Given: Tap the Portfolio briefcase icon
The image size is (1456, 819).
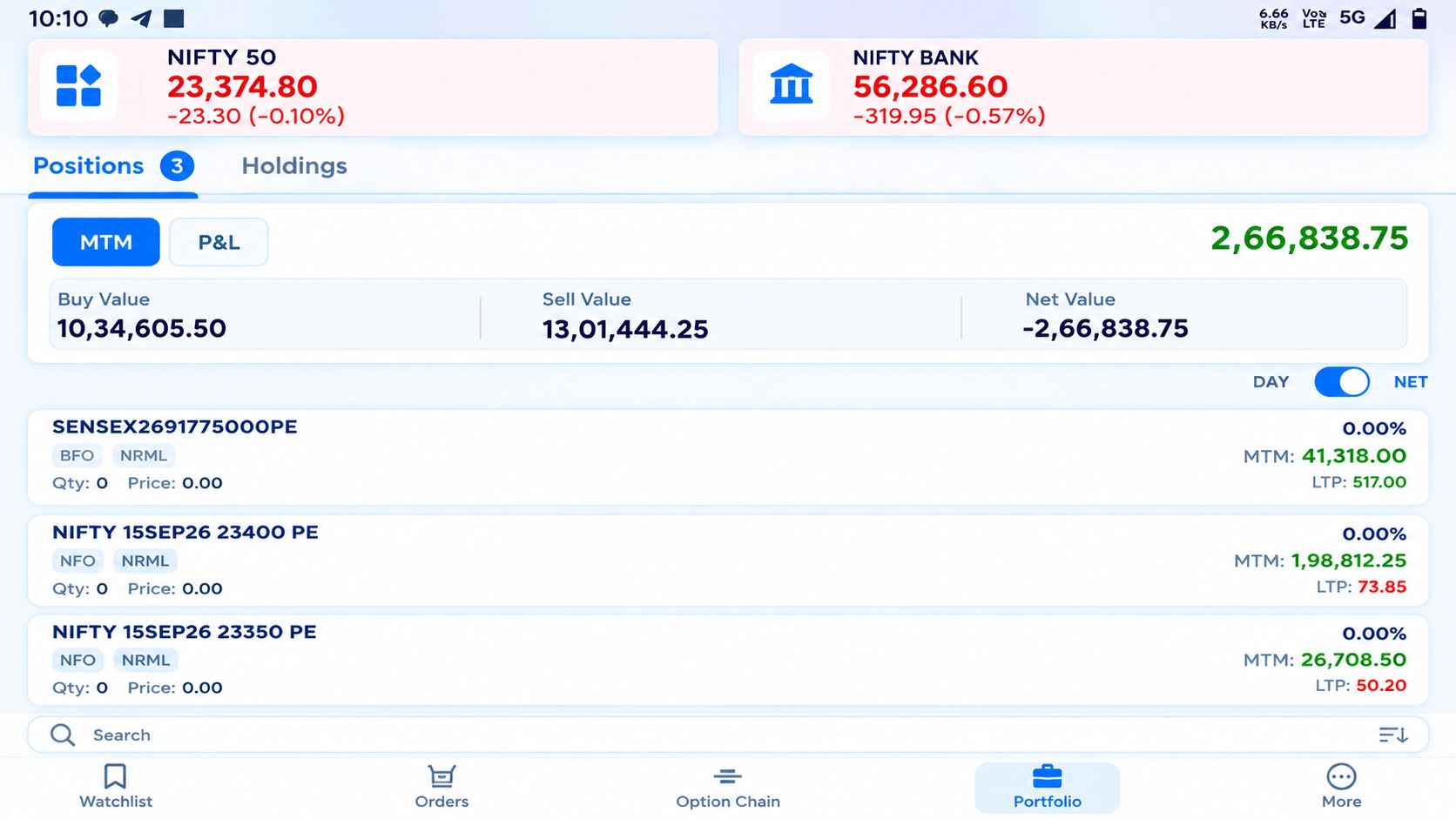Looking at the screenshot, I should coord(1047,775).
